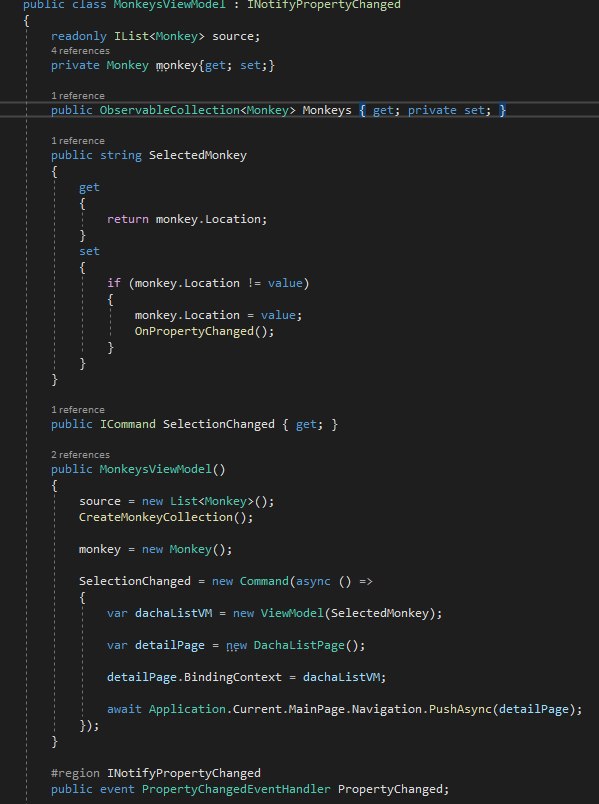Click Command in "new Command("
This screenshot has width=599, height=804.
point(264,581)
